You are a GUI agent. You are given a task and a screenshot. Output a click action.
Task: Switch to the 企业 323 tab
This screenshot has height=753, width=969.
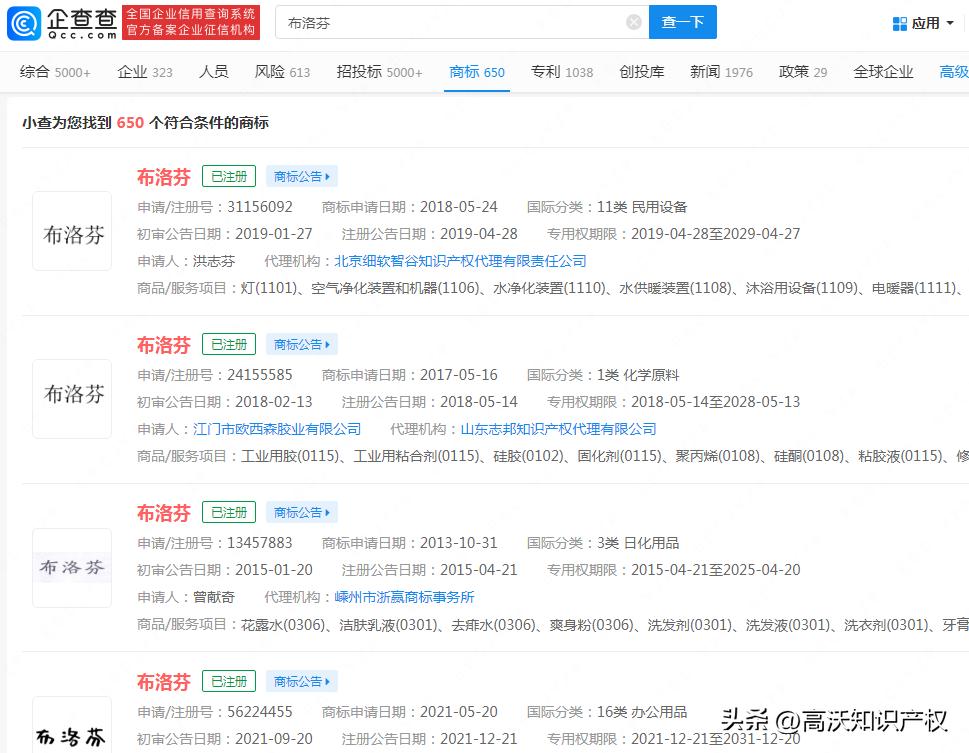click(145, 72)
